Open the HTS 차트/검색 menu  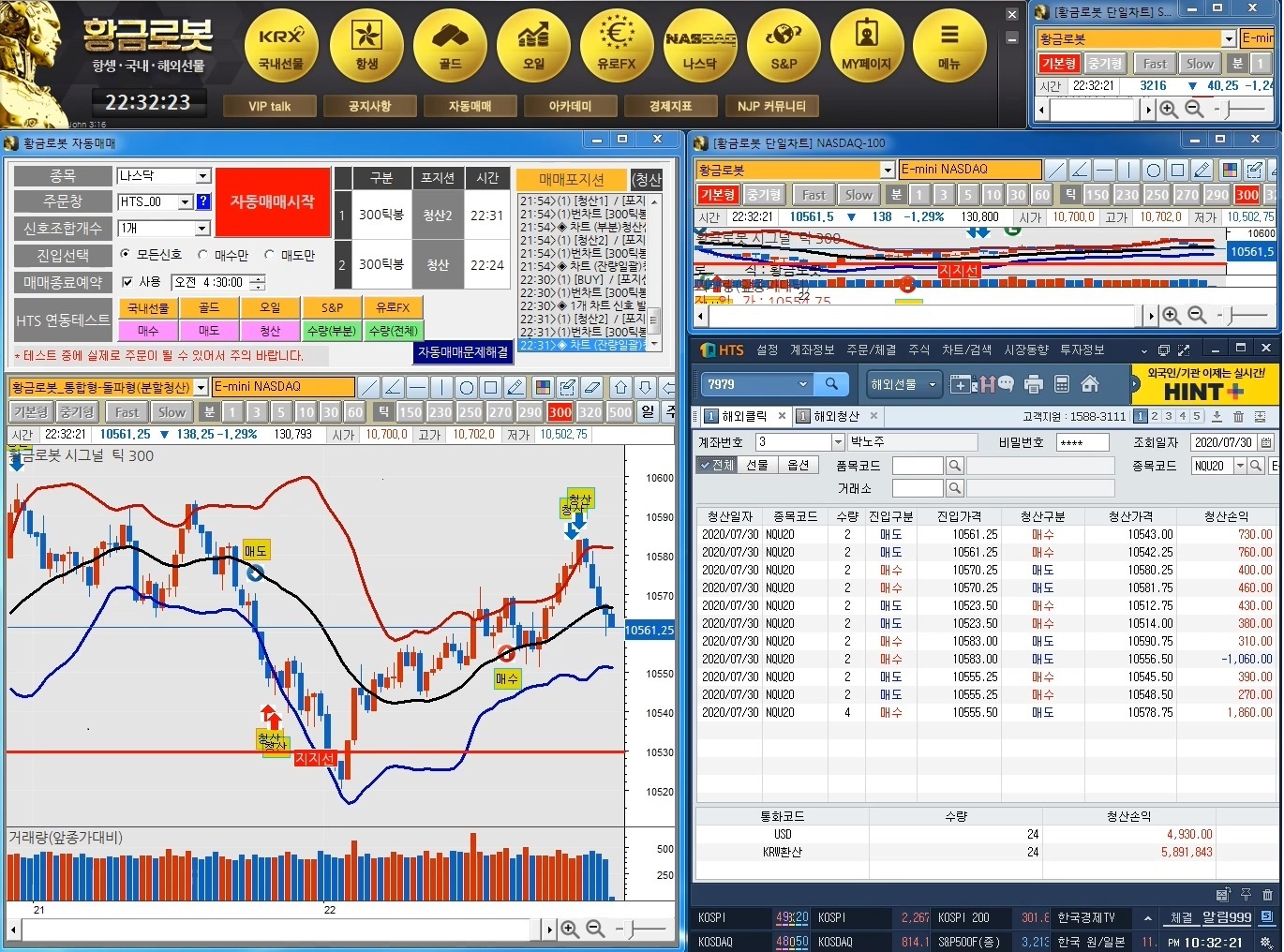(x=966, y=350)
